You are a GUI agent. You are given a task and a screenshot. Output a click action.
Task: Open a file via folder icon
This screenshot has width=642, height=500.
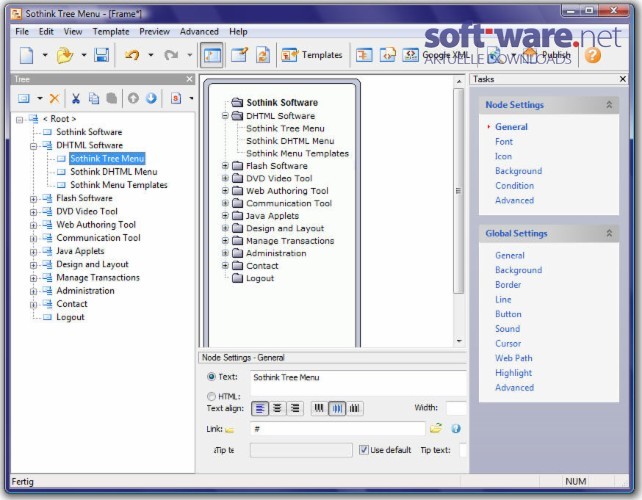(x=65, y=55)
